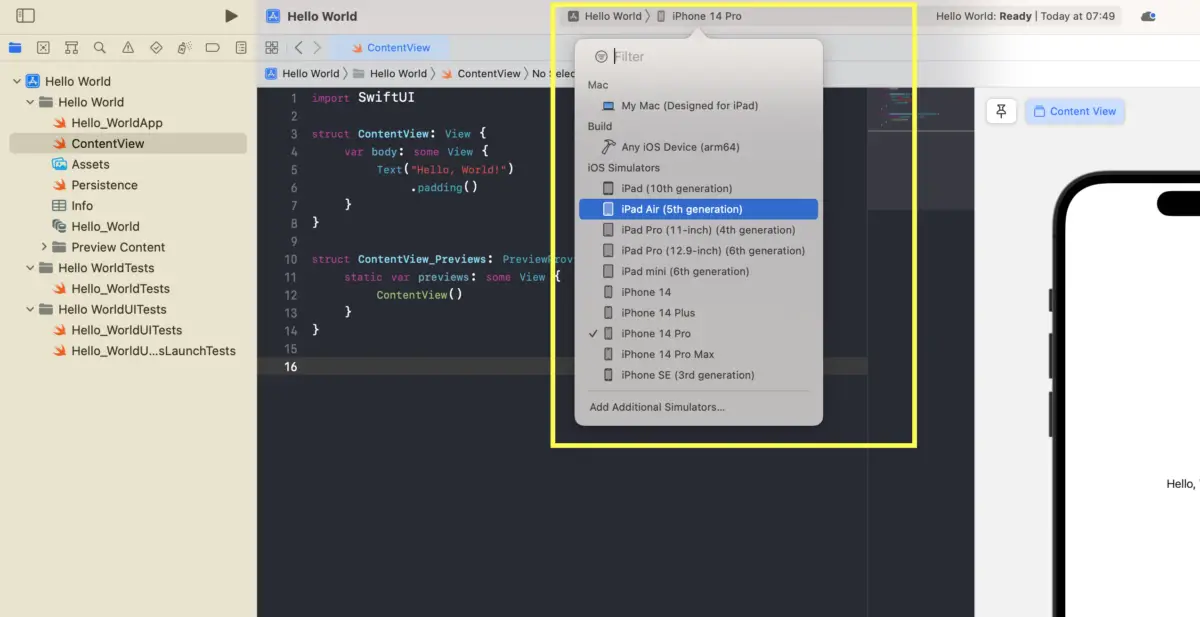This screenshot has height=617, width=1200.
Task: Click the "Hello, World!" string in code
Action: 459,169
